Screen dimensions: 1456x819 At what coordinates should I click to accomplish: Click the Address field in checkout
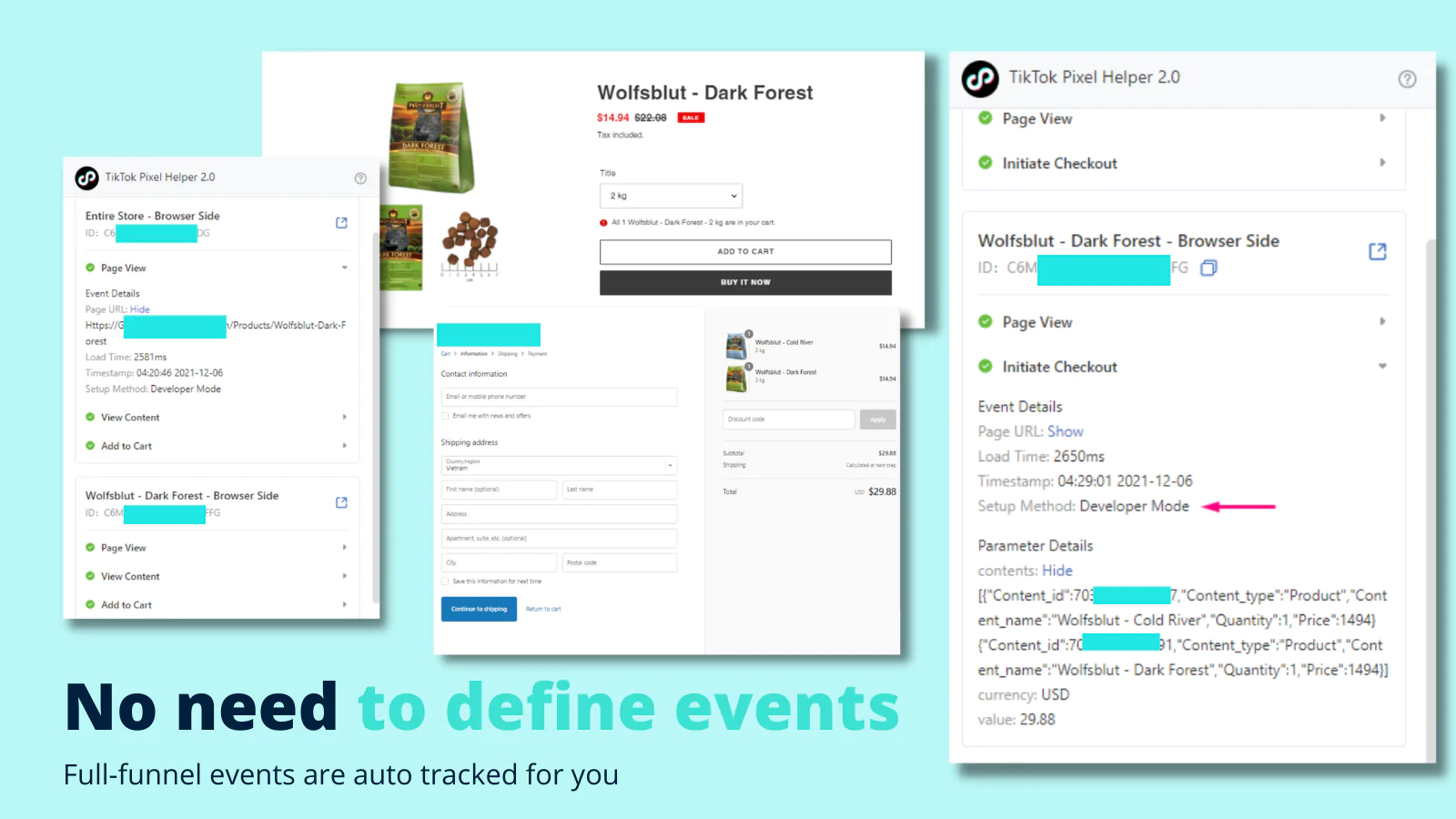[x=559, y=514]
